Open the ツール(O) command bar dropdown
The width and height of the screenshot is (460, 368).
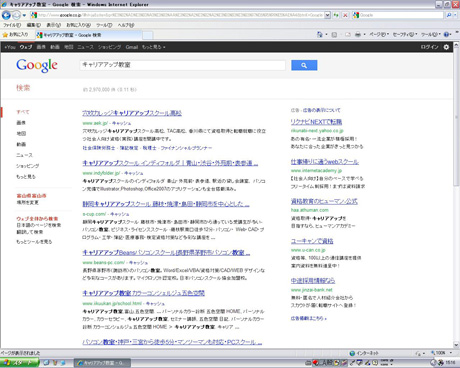point(431,34)
